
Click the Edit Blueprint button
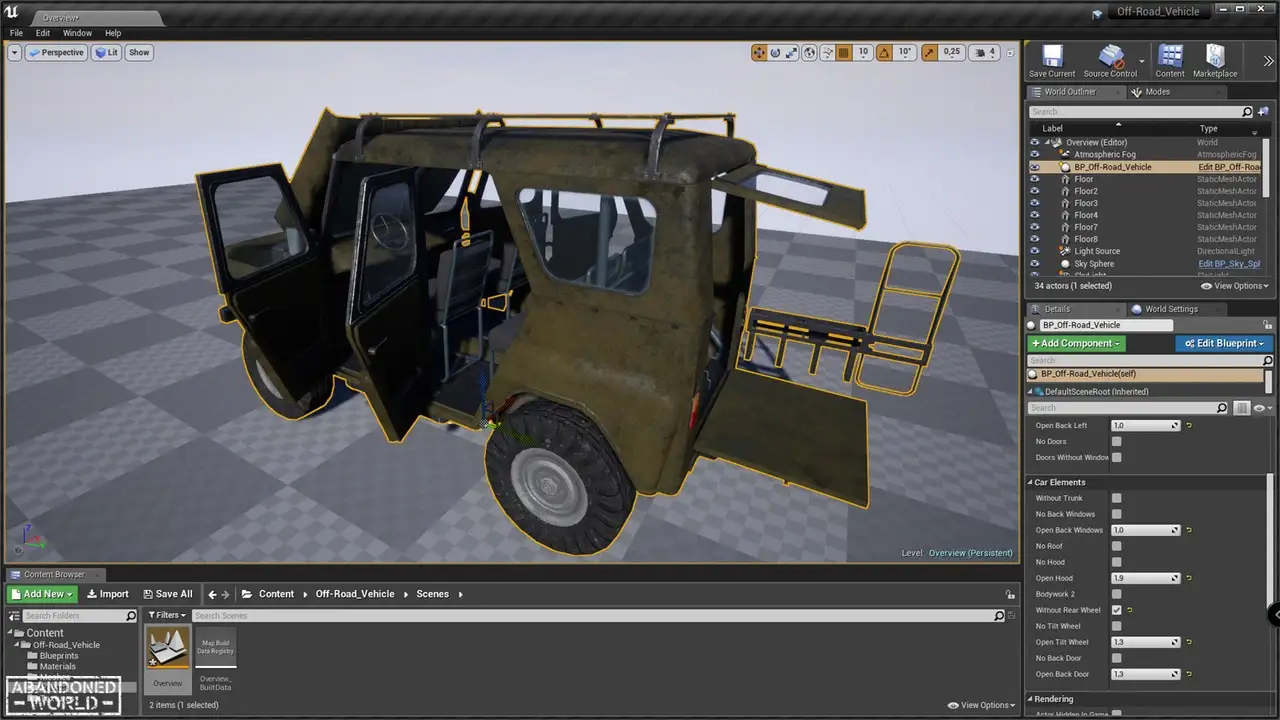1224,343
